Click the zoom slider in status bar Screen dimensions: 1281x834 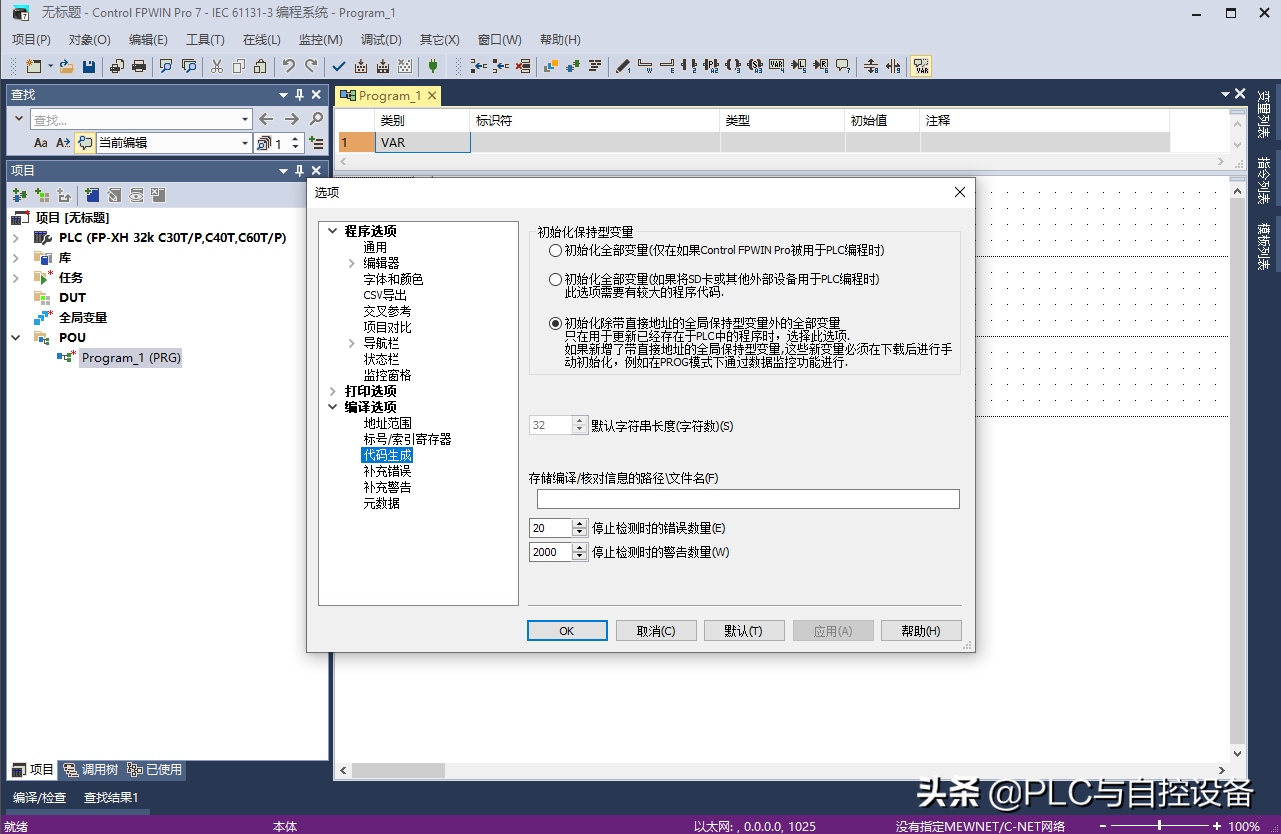point(1160,826)
